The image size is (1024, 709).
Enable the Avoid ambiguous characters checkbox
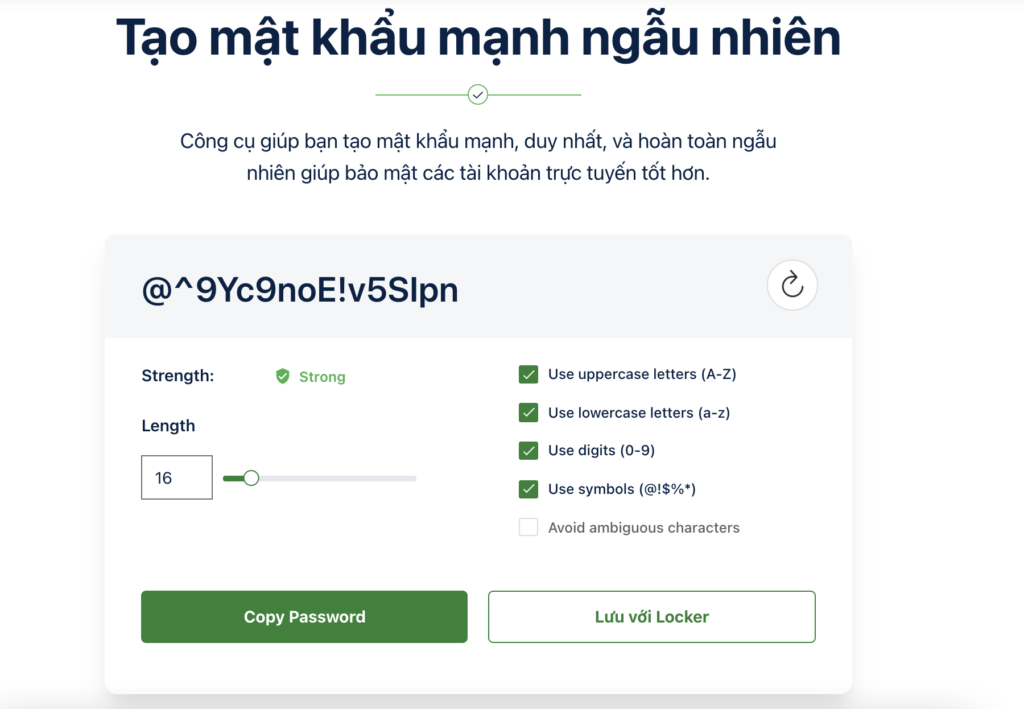[x=528, y=527]
